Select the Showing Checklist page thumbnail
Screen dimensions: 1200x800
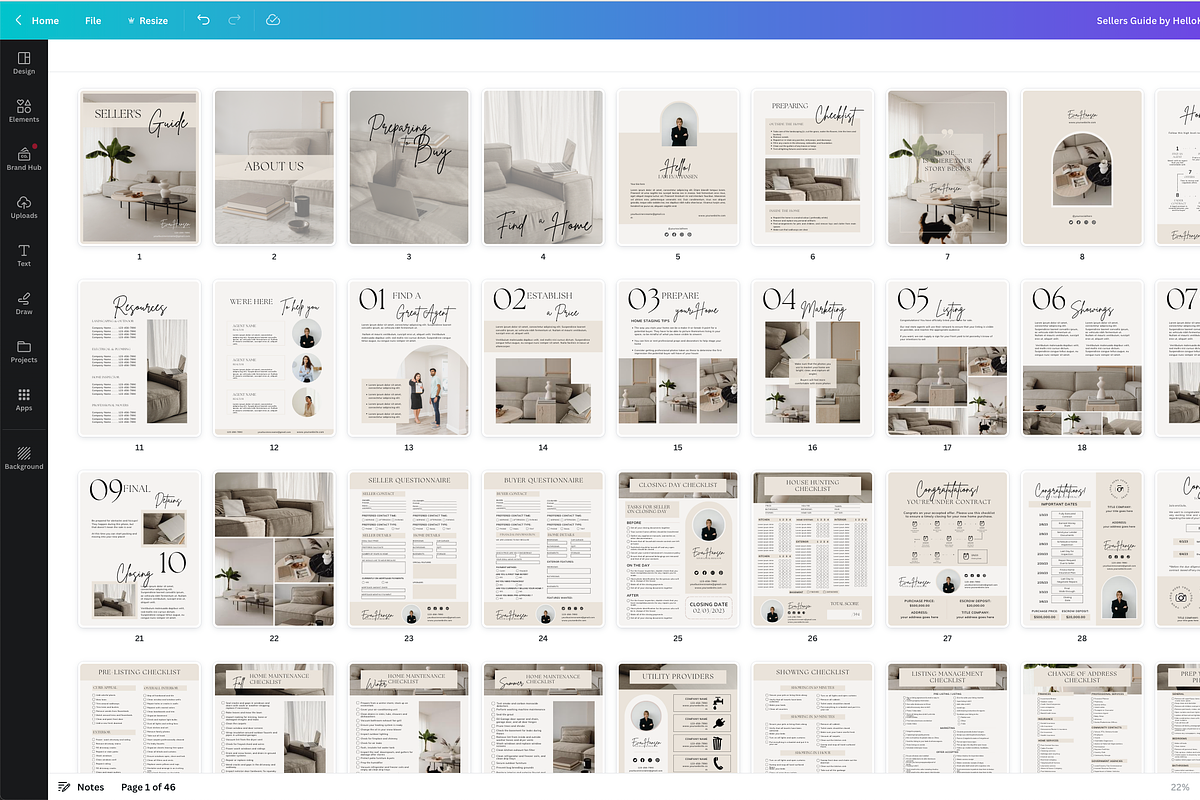[x=812, y=718]
